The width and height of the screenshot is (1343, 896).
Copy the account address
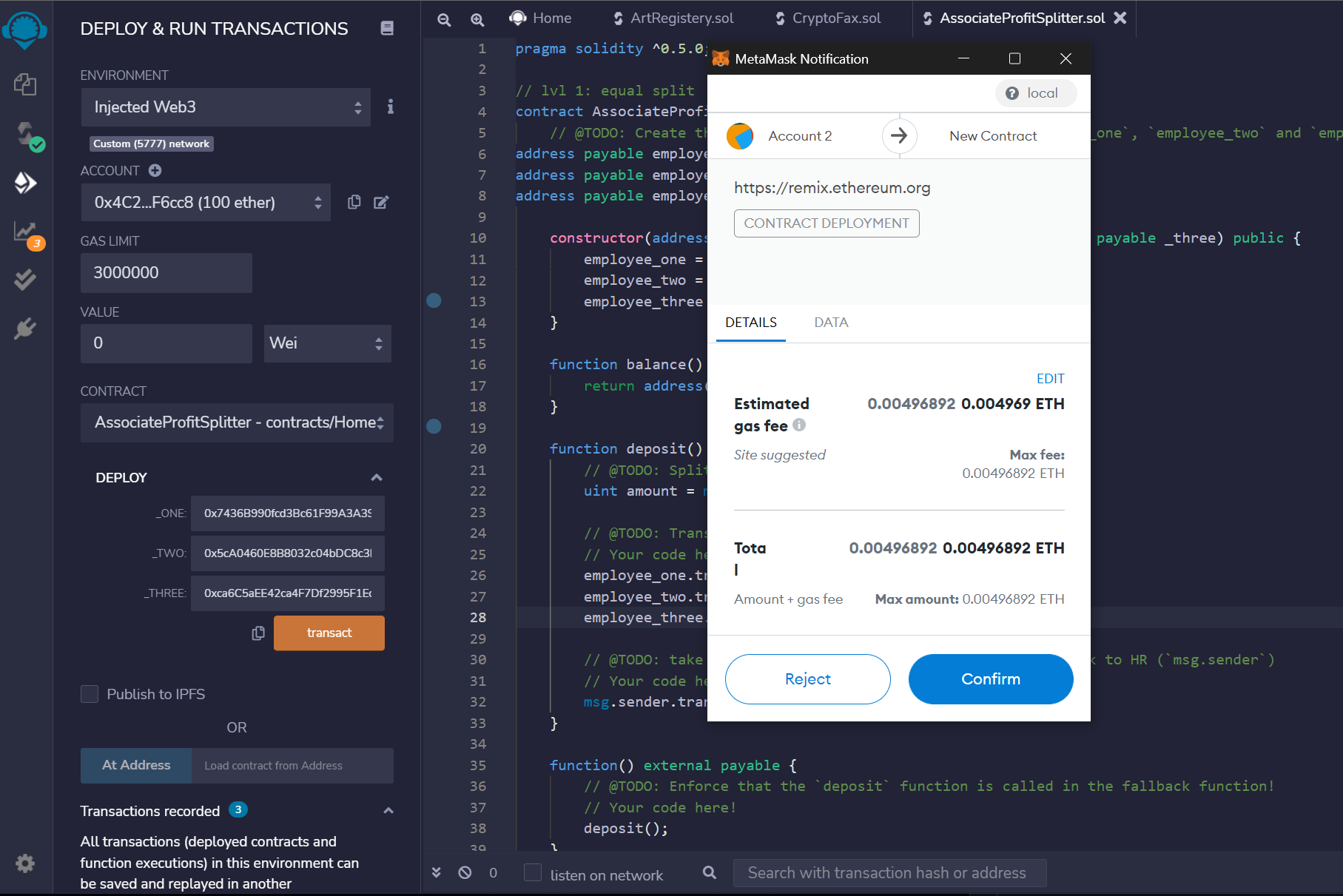pos(354,202)
